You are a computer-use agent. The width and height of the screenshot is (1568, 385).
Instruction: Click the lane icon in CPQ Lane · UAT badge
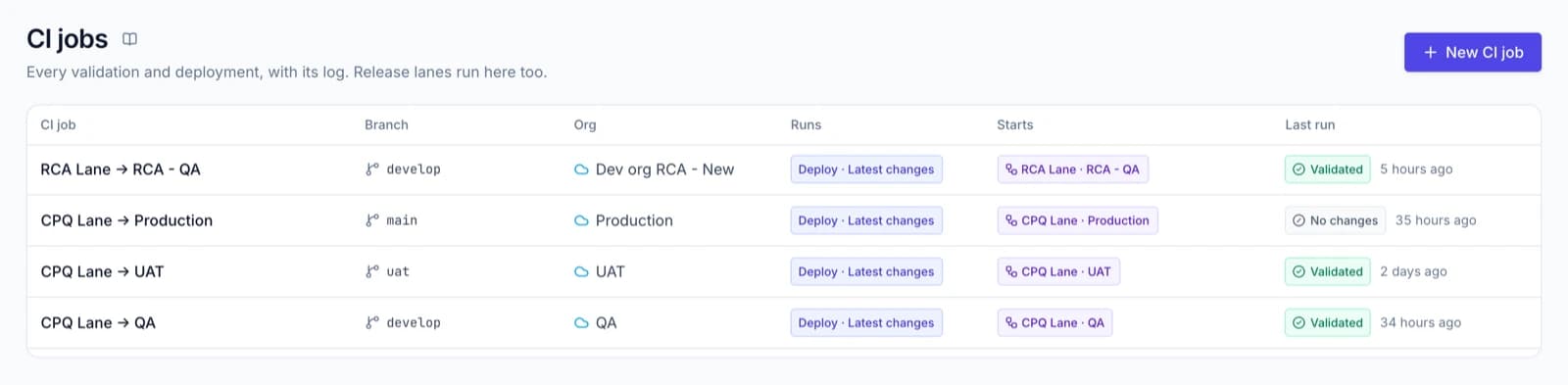[1011, 271]
